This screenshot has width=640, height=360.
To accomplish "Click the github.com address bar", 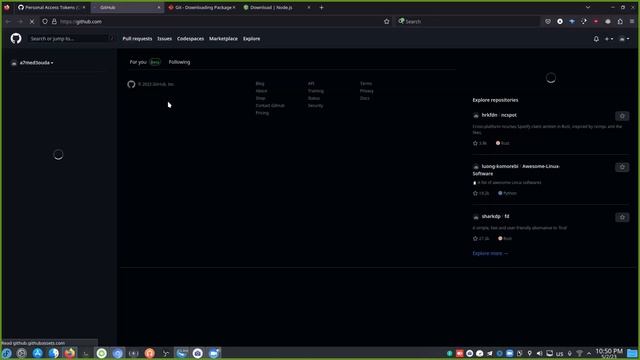I will point(216,22).
